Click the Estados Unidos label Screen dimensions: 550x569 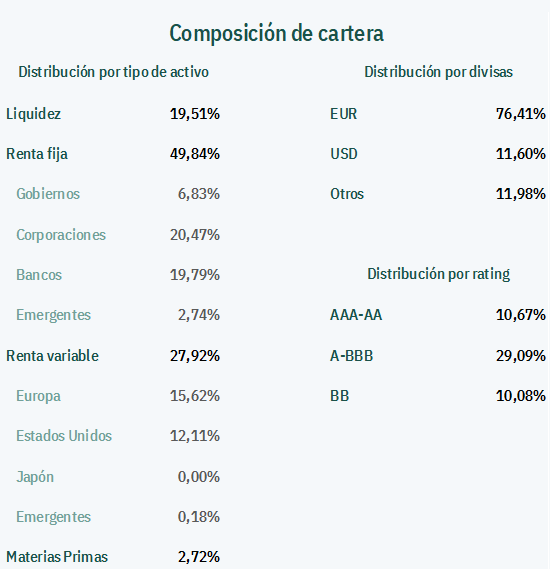pos(64,436)
